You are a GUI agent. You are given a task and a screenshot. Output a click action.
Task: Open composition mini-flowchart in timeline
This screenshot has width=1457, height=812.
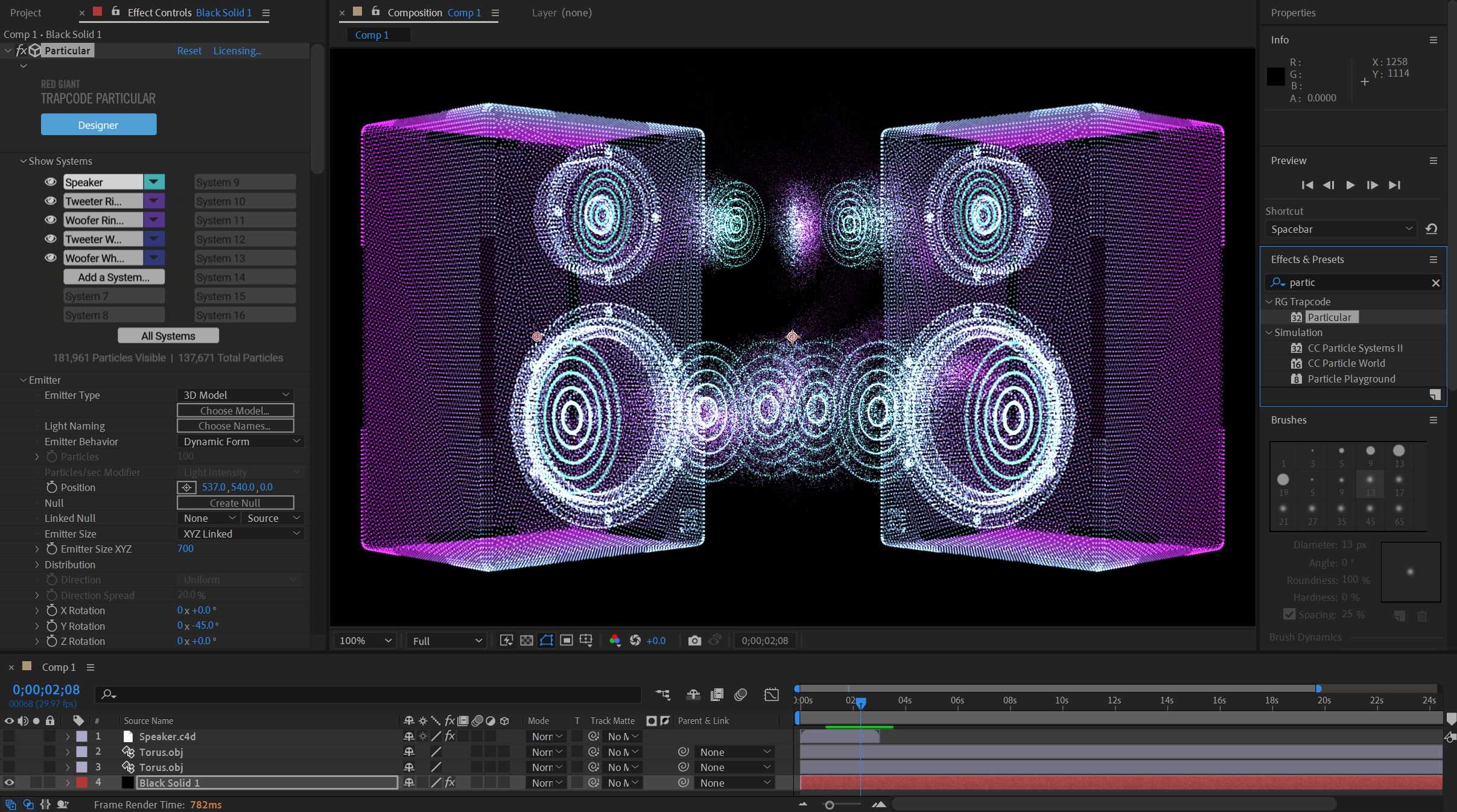coord(663,695)
